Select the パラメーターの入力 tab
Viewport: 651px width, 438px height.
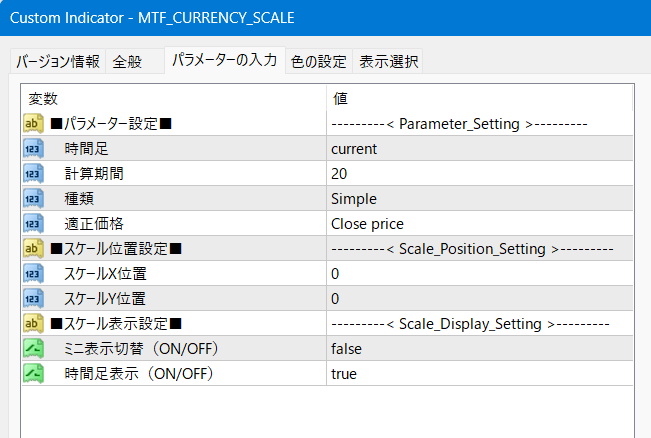(x=225, y=60)
